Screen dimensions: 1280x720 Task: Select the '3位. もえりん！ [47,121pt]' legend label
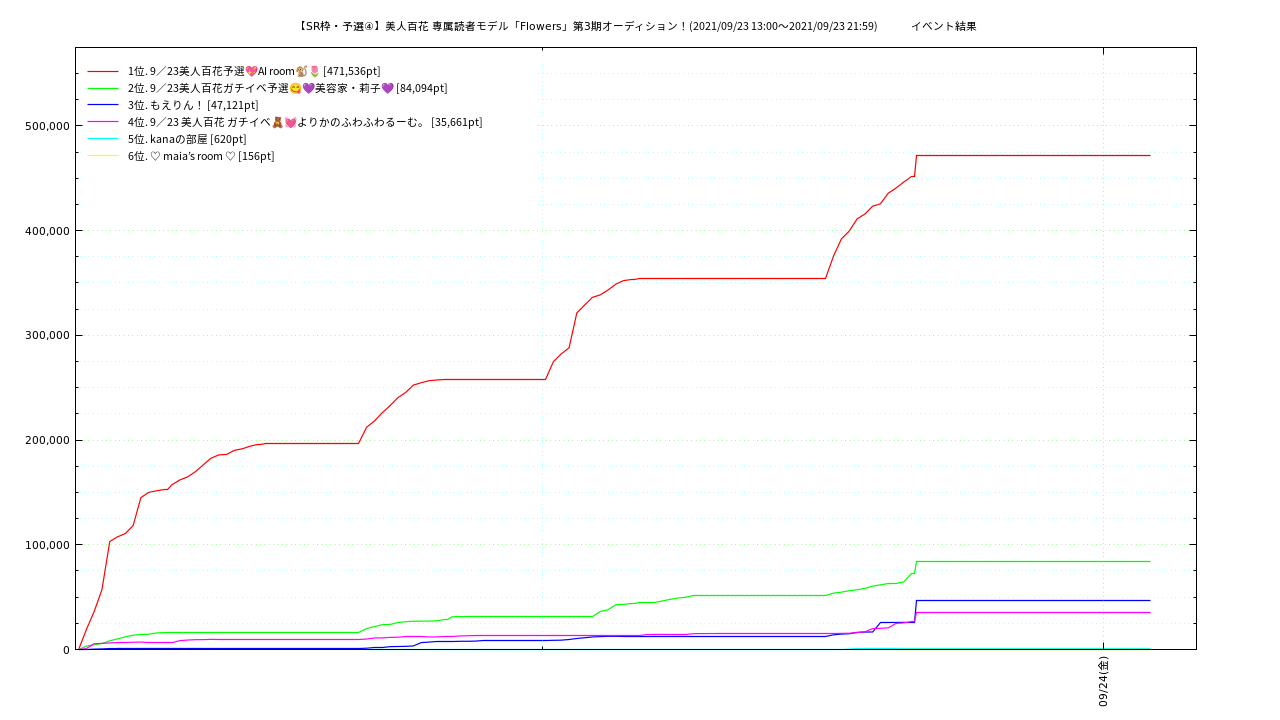pos(193,105)
